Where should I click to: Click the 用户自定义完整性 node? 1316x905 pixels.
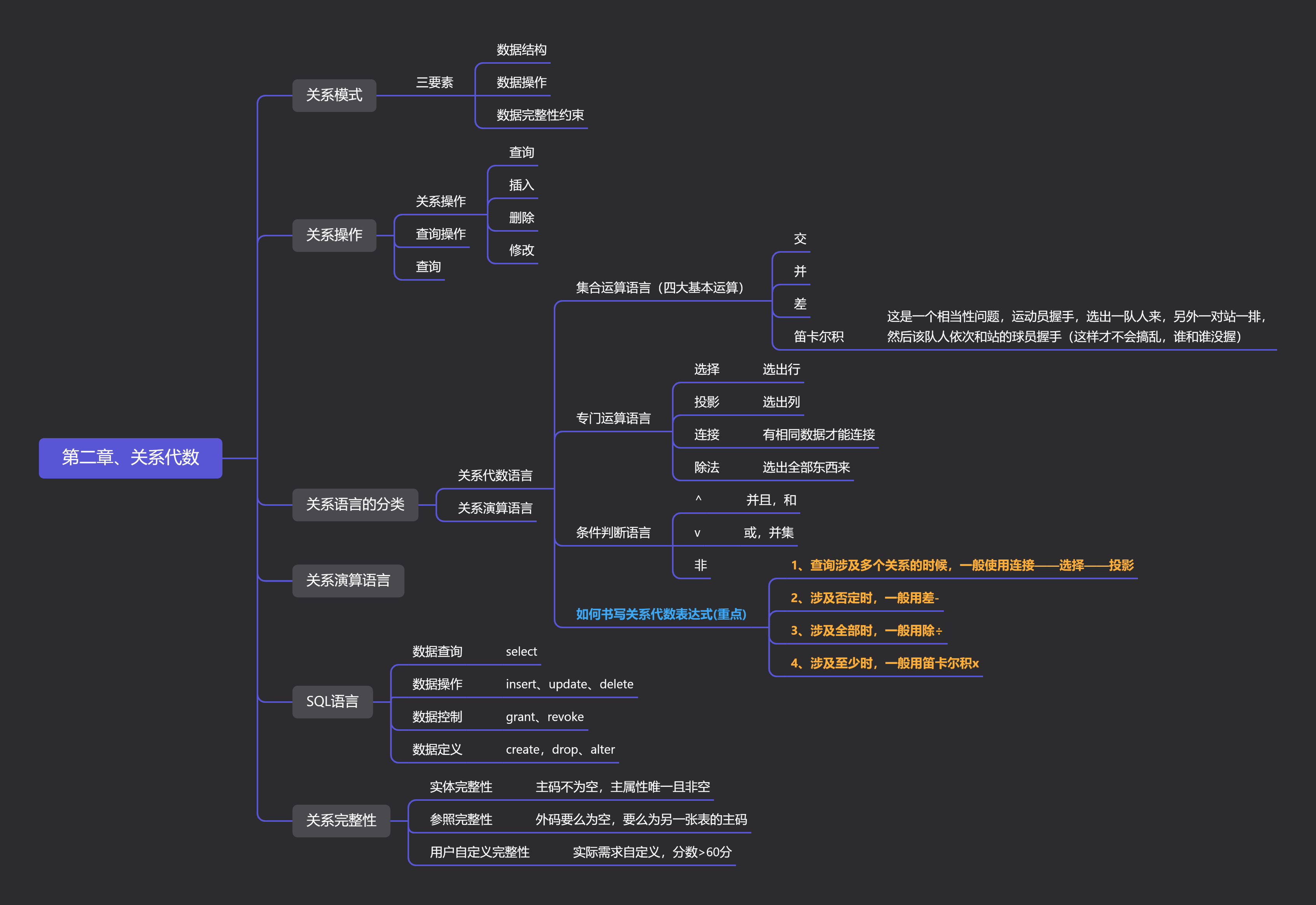pos(479,852)
